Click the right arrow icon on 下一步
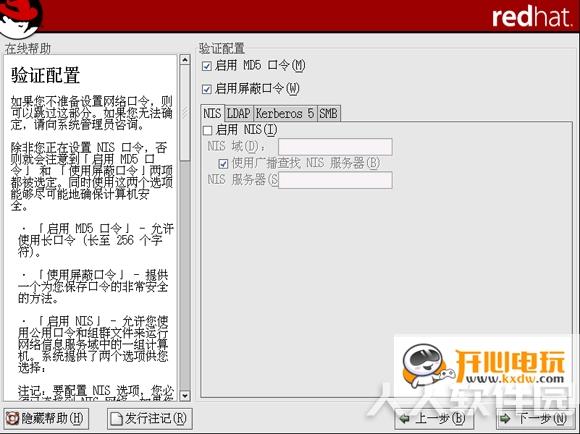The image size is (580, 434). pos(505,419)
